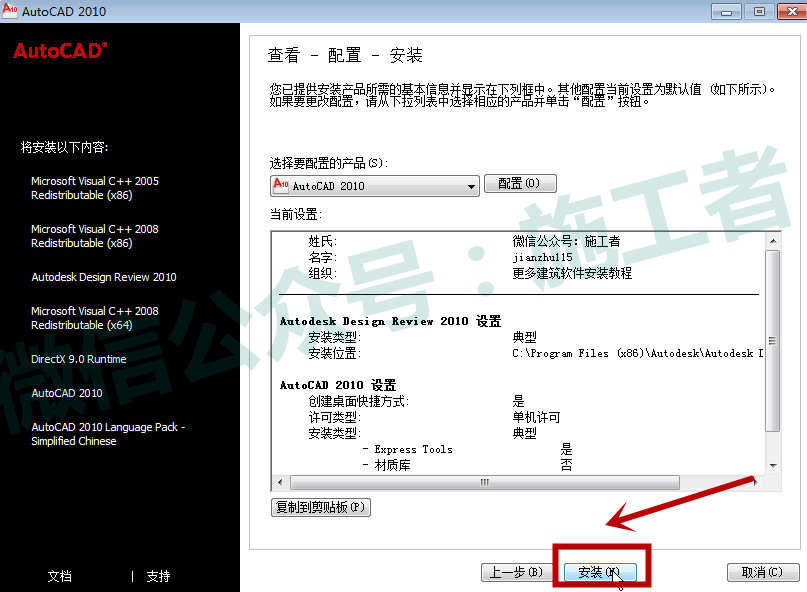Viewport: 807px width, 592px height.
Task: Click 复制到剪贴板 copy to clipboard button
Action: (321, 507)
